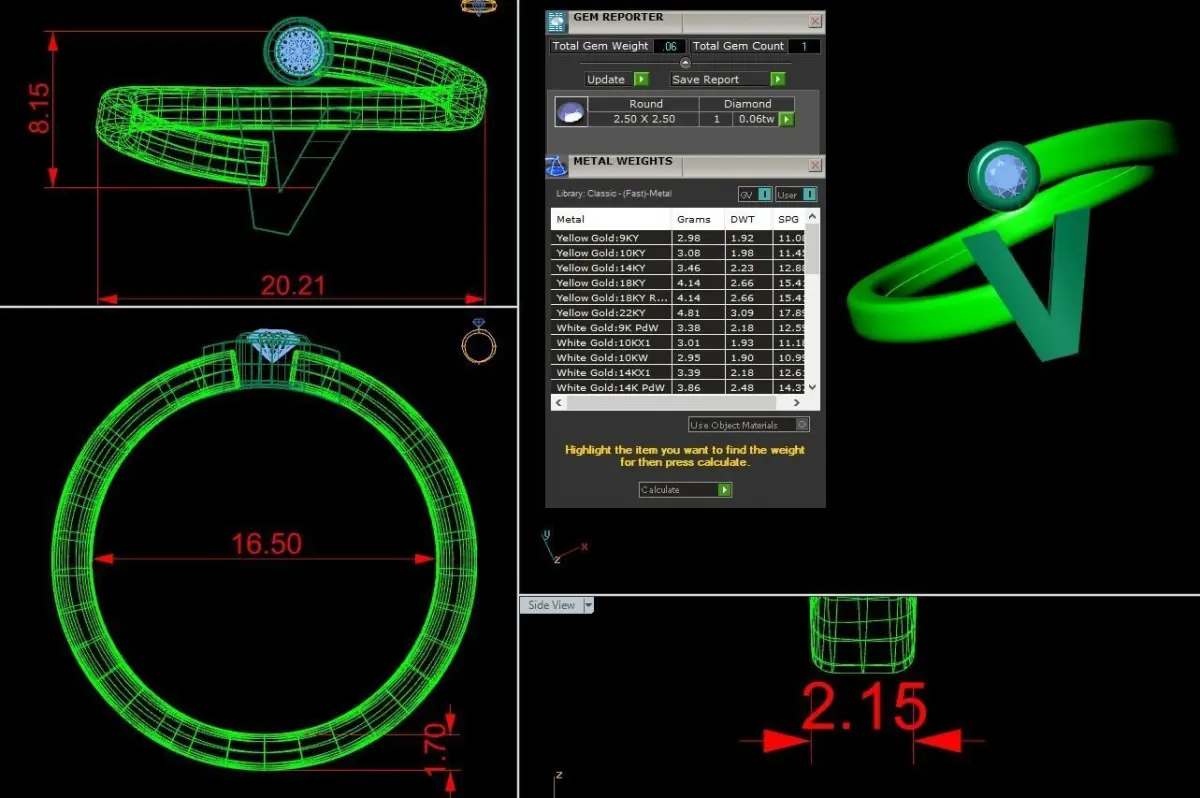This screenshot has width=1200, height=798.
Task: Click the green arrow on Calculate
Action: pos(725,490)
